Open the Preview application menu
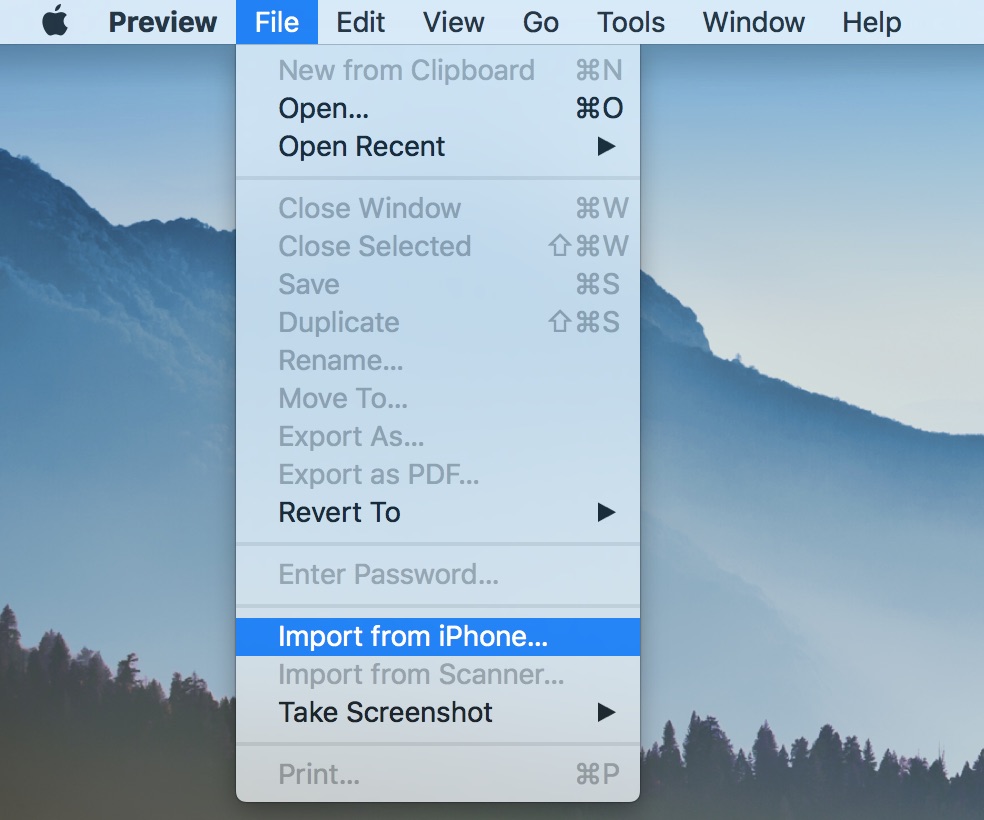 163,22
